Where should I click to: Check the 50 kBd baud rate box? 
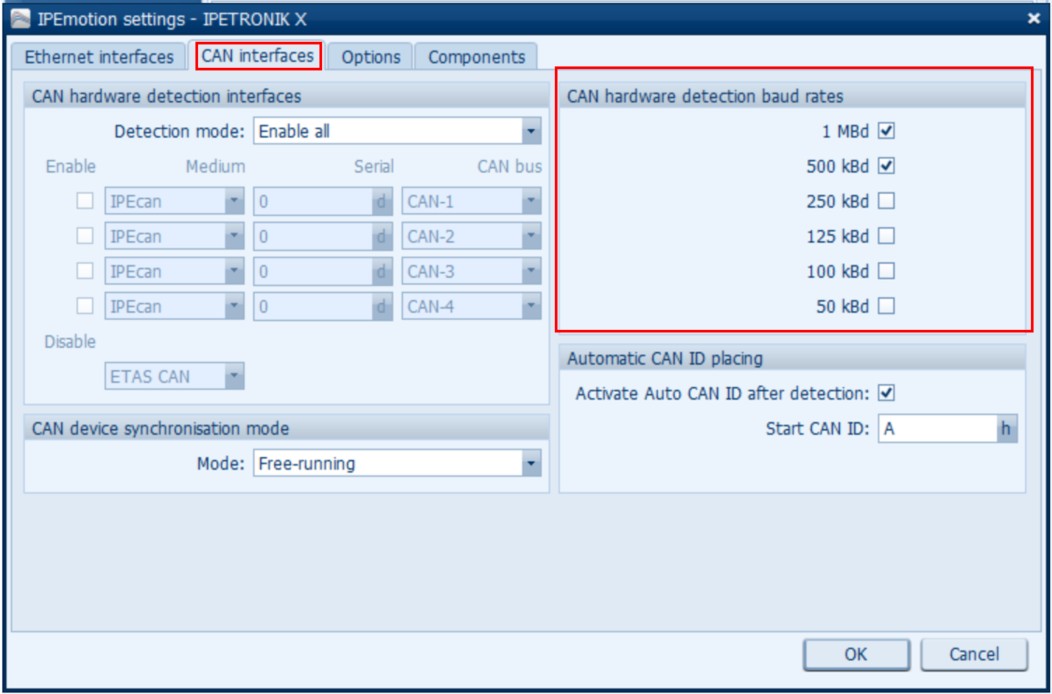click(x=886, y=306)
